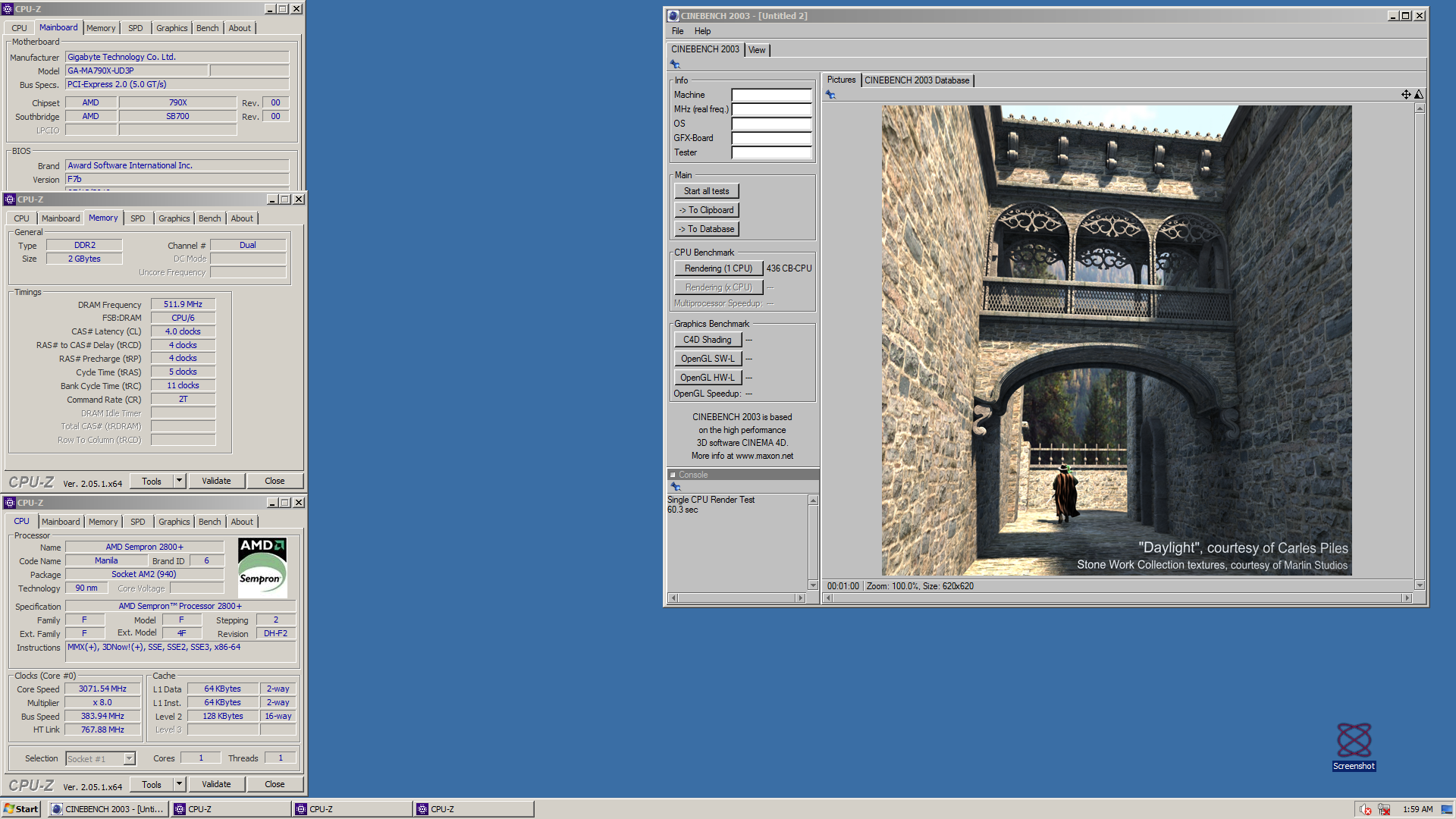Switch to Mainboard tab in bottom CPU-Z window
1456x819 pixels.
[x=61, y=522]
